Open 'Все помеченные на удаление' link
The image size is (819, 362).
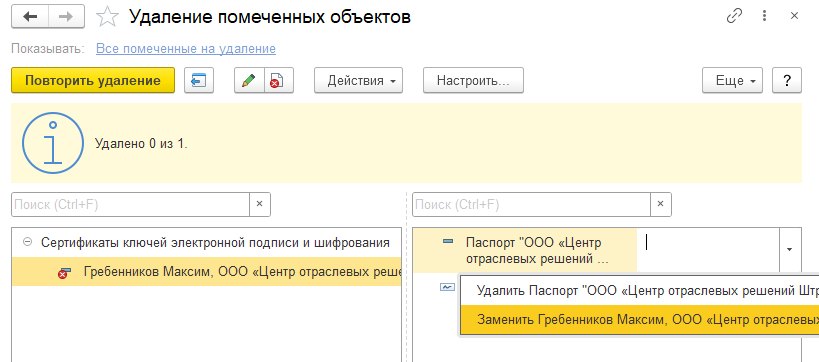pos(186,49)
